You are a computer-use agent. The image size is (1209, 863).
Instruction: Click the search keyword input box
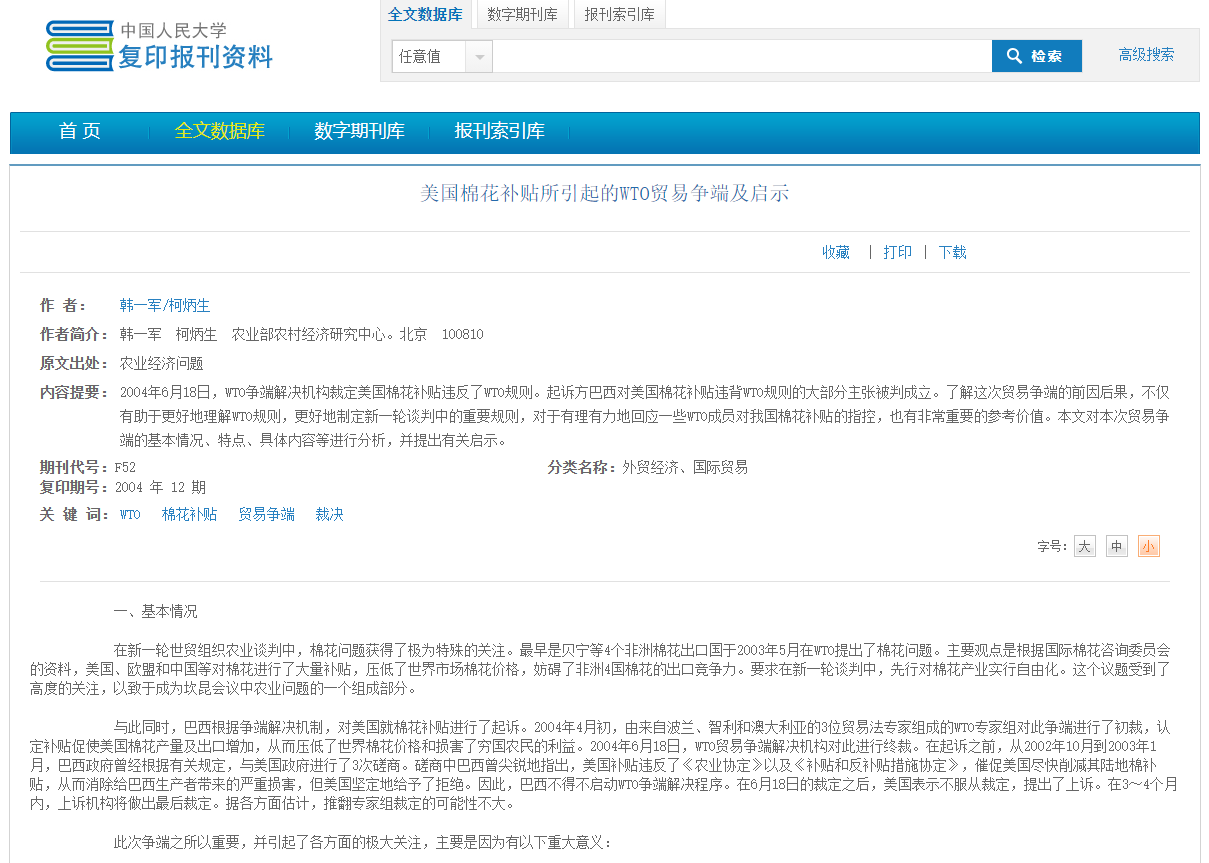740,56
